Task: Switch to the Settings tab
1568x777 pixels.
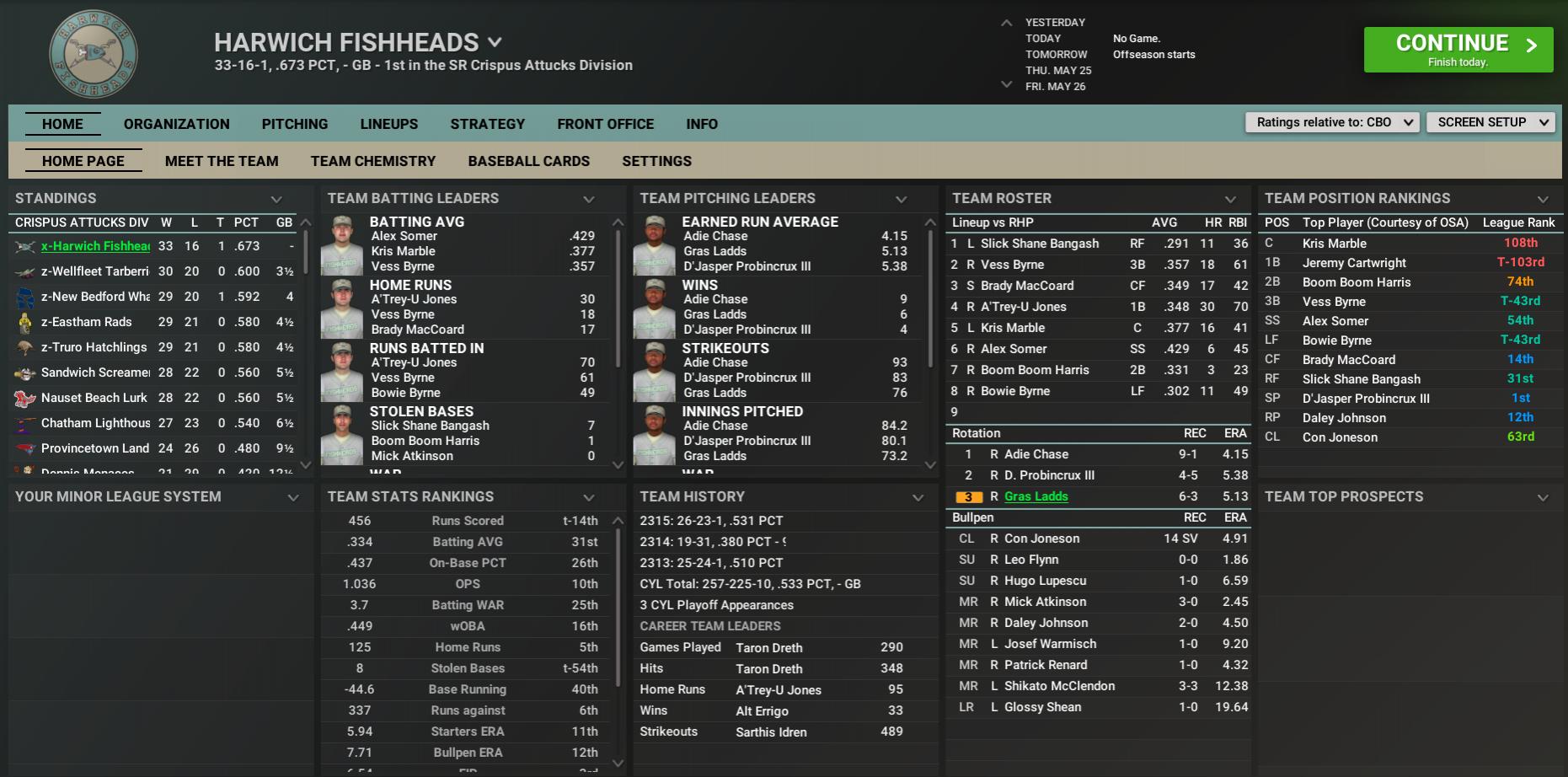Action: pyautogui.click(x=657, y=161)
